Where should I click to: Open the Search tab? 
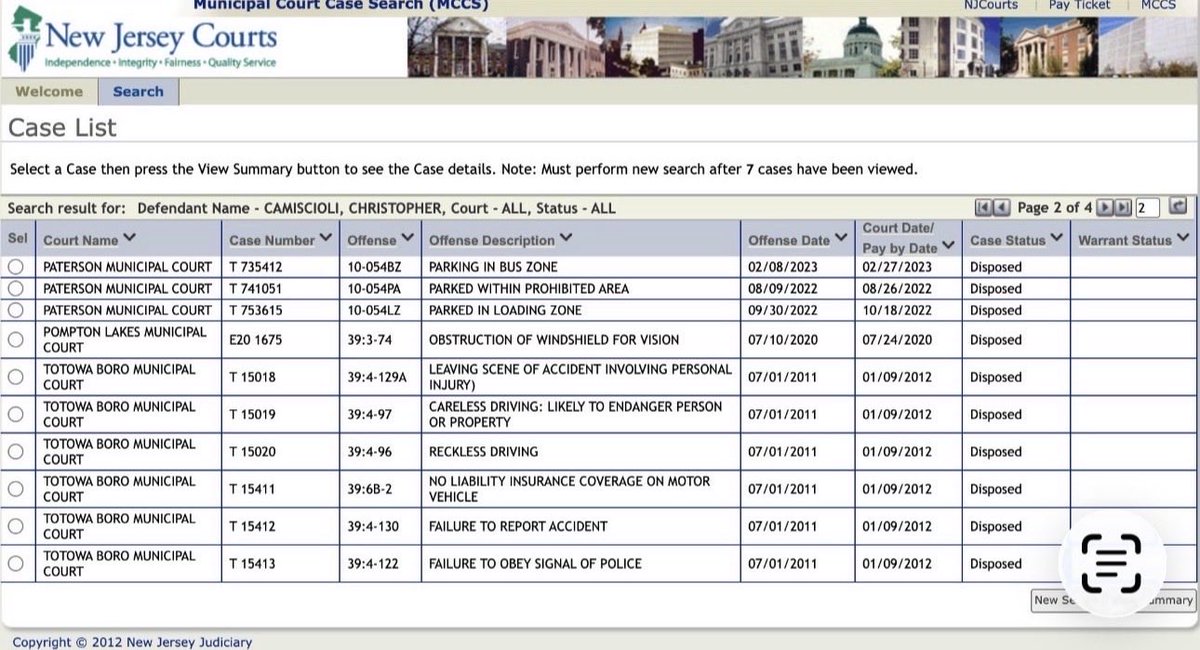(x=138, y=92)
